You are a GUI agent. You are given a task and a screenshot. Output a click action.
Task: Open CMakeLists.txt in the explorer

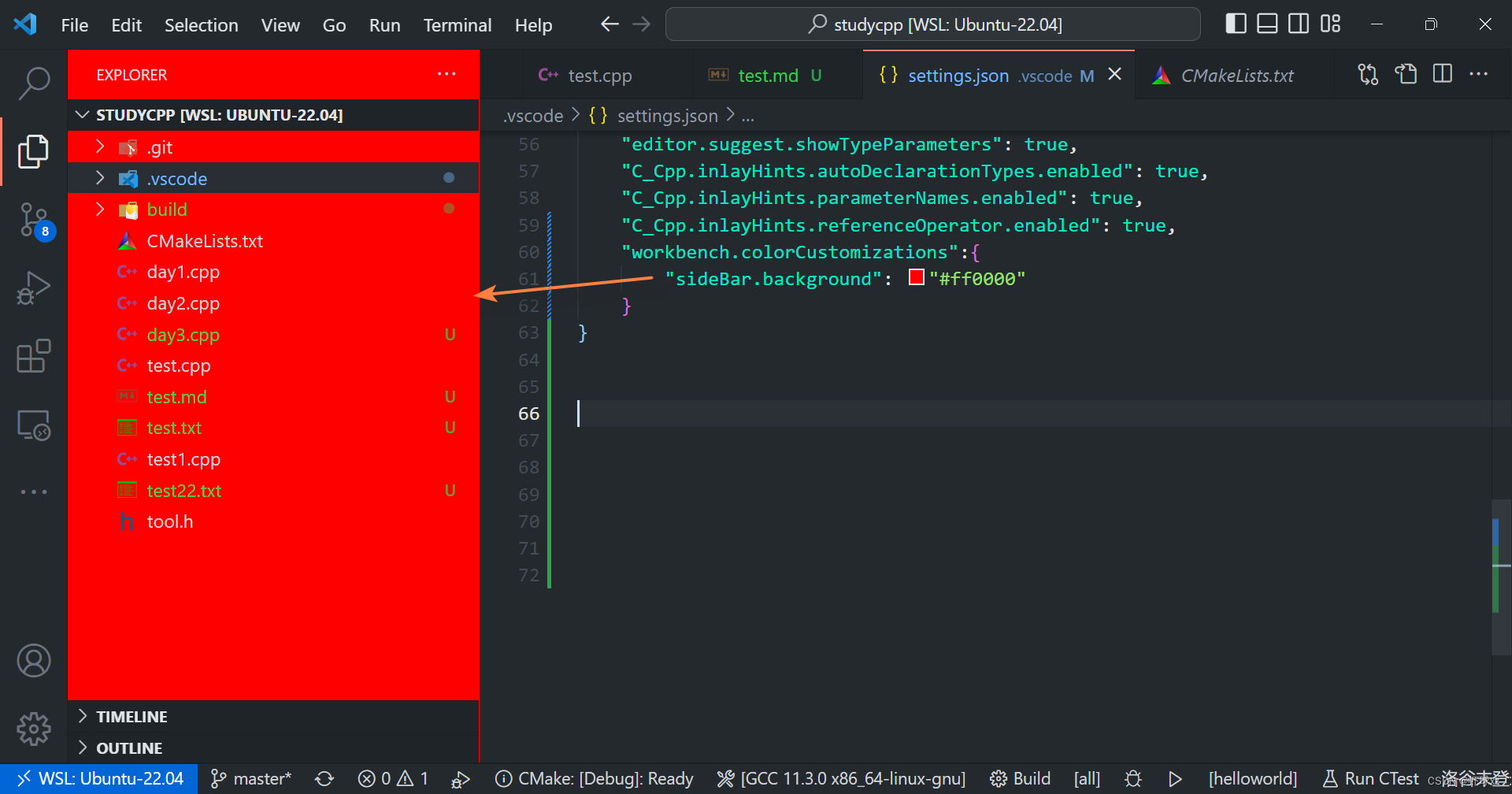[273, 241]
